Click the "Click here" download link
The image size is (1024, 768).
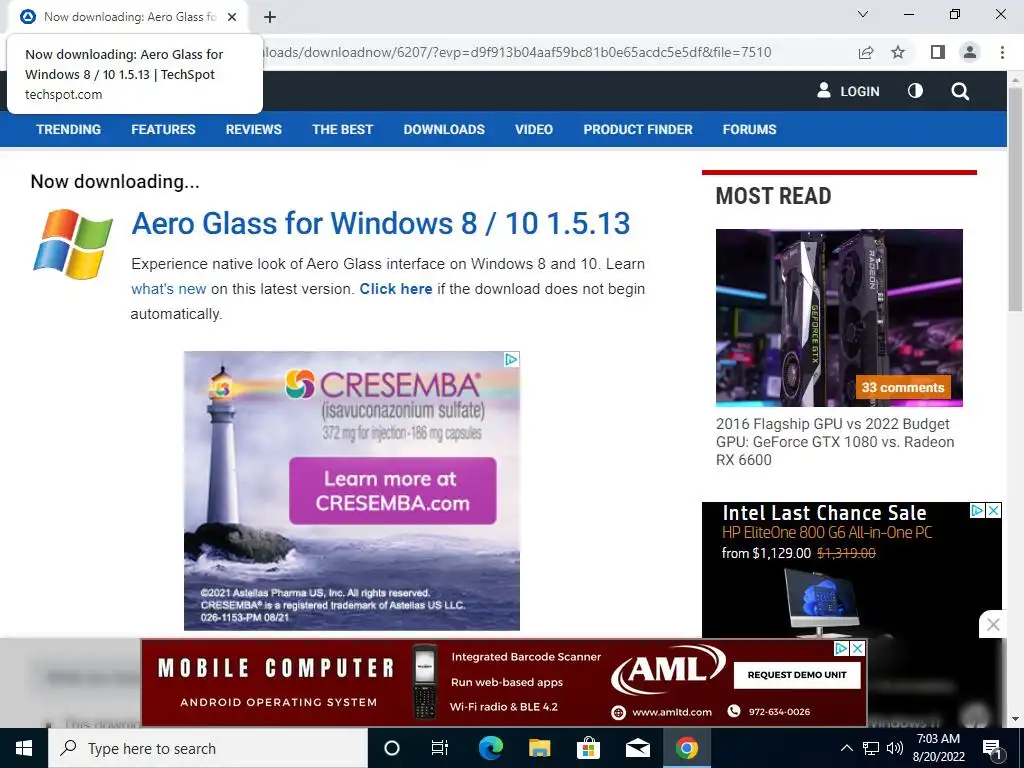[x=396, y=289]
